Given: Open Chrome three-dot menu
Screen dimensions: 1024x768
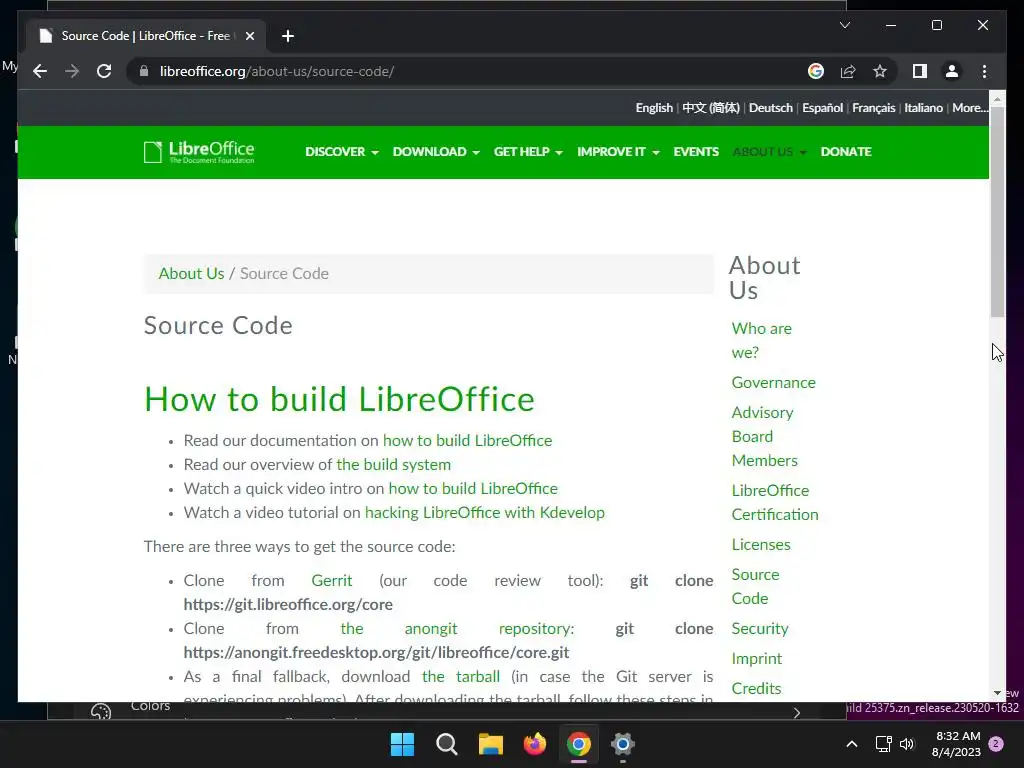Looking at the screenshot, I should [x=984, y=71].
